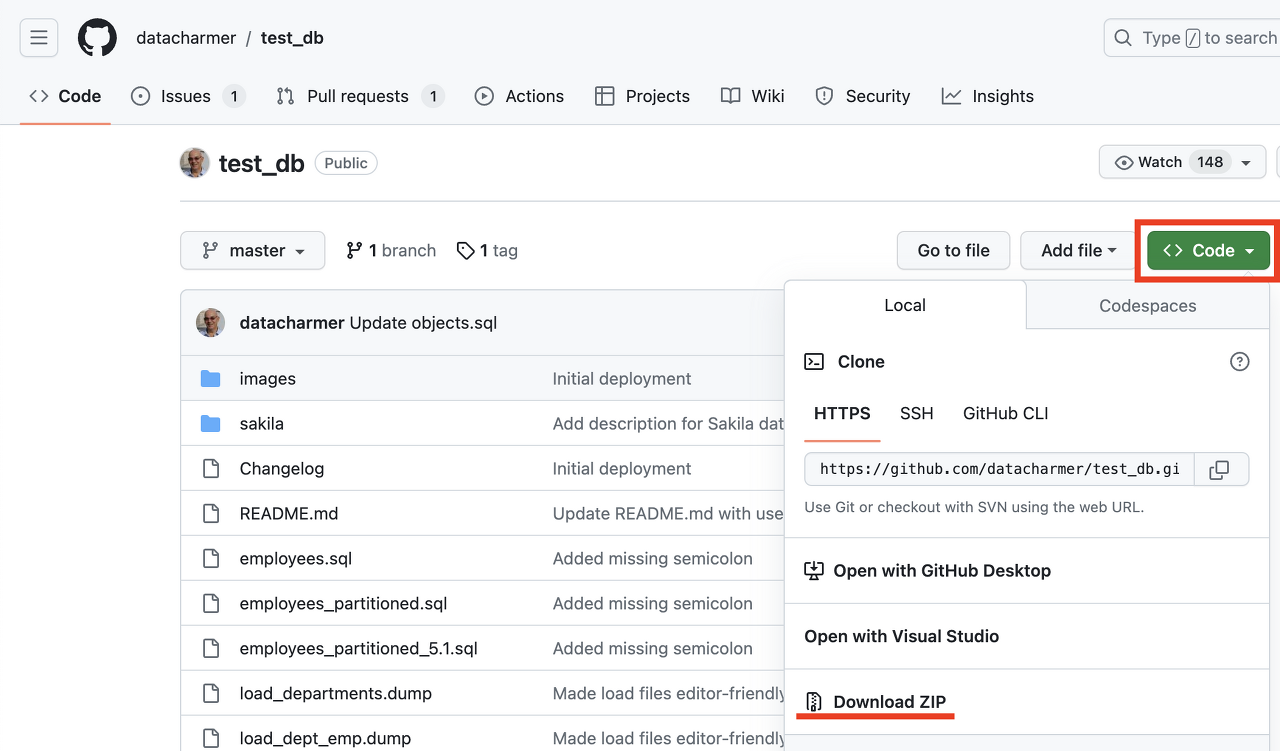Open the load_departments.dump file
This screenshot has width=1280, height=751.
point(336,694)
